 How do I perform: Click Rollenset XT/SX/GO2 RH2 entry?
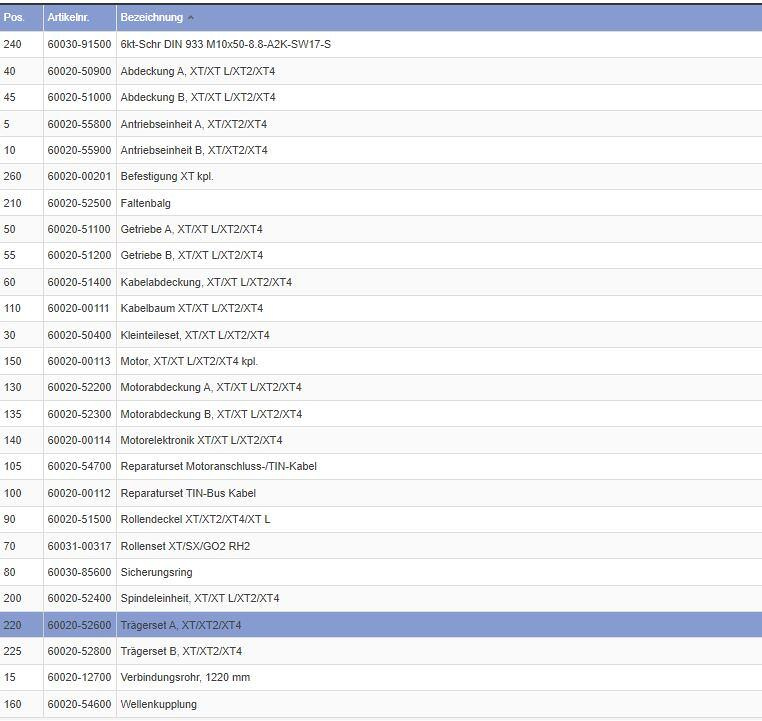point(185,546)
